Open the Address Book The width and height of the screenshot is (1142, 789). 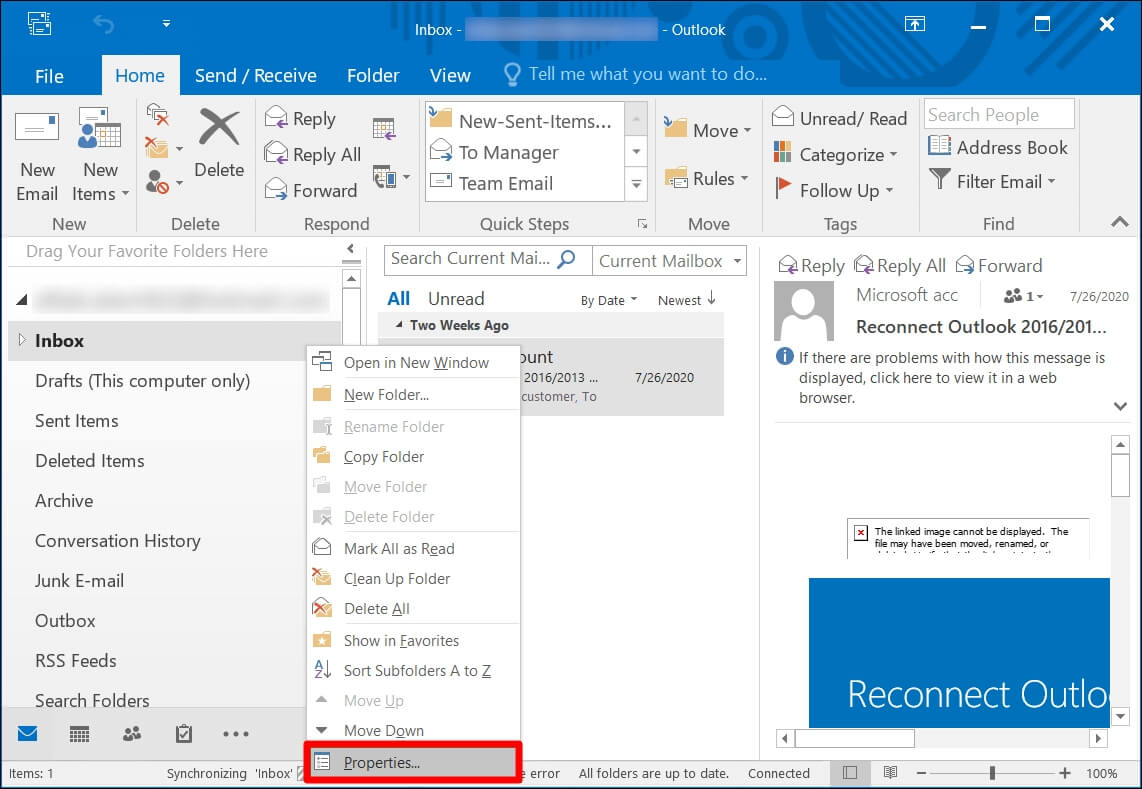click(998, 147)
